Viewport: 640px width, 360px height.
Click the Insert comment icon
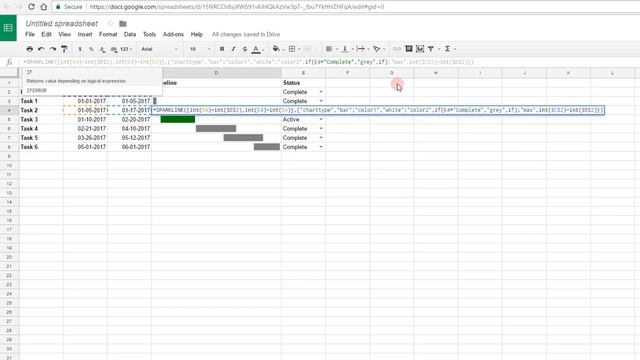[x=409, y=49]
